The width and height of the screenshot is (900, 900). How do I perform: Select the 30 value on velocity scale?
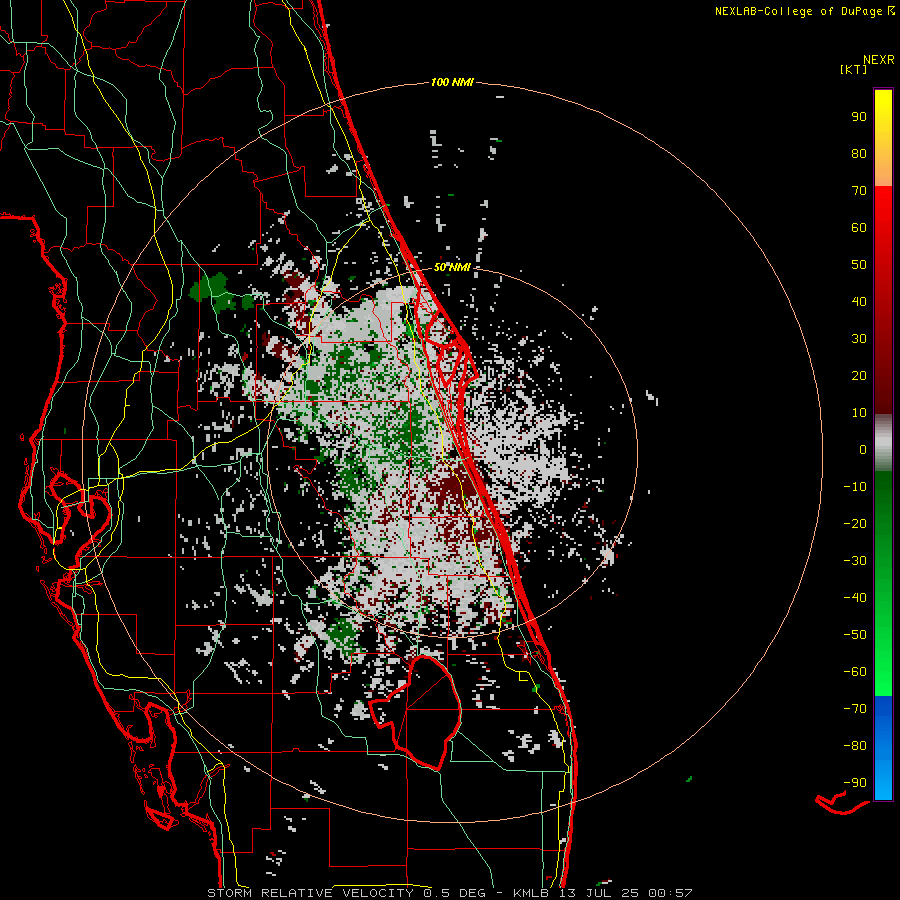[x=859, y=339]
